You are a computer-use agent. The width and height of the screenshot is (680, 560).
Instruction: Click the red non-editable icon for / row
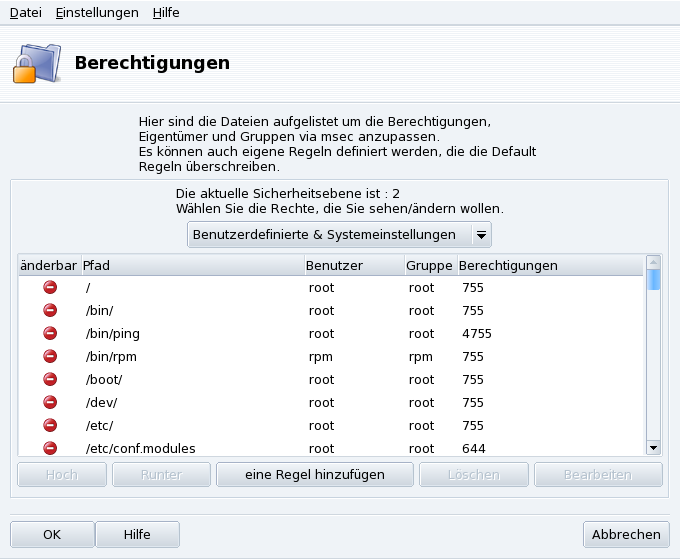pyautogui.click(x=50, y=287)
